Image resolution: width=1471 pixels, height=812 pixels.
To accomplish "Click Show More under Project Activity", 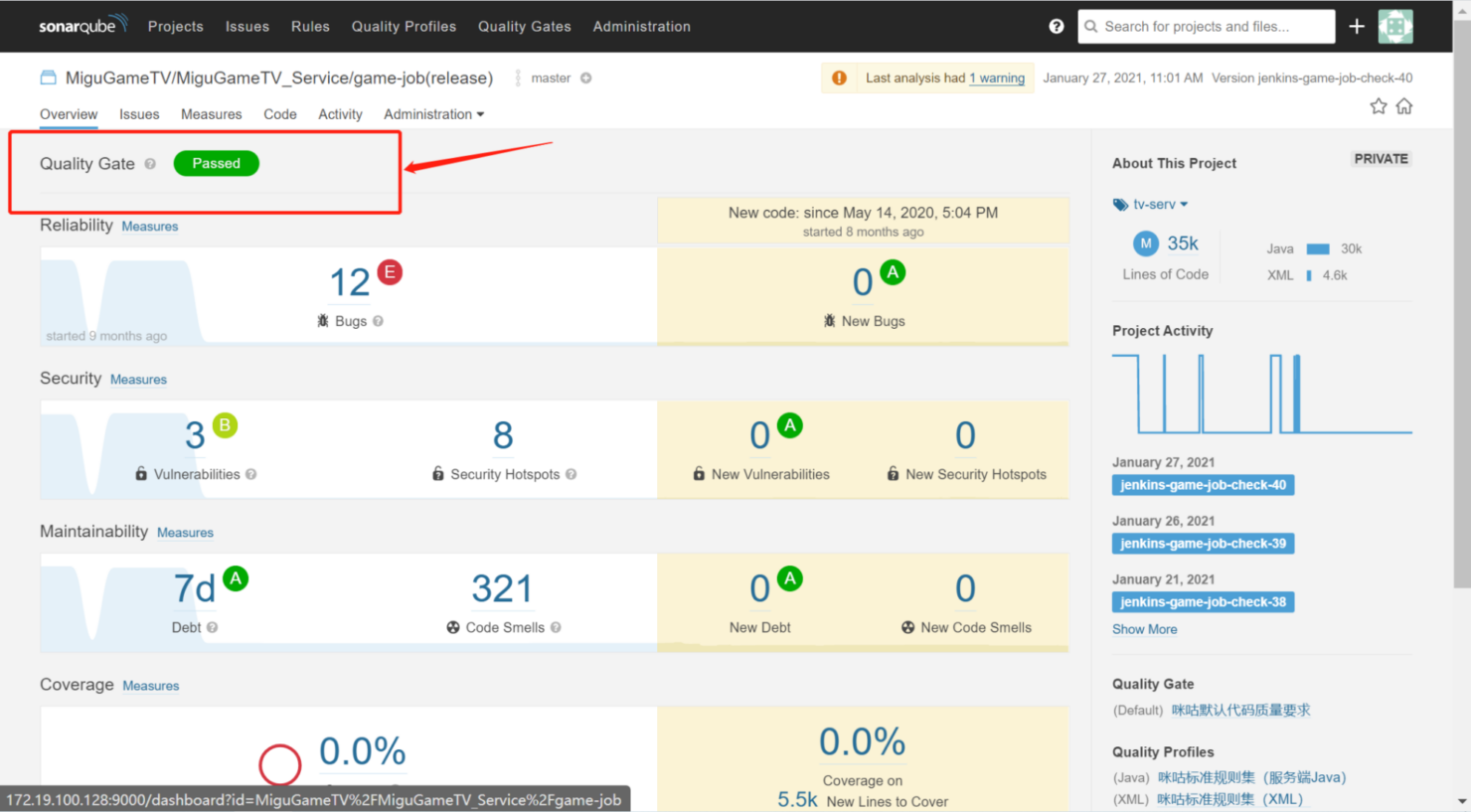I will coord(1144,628).
